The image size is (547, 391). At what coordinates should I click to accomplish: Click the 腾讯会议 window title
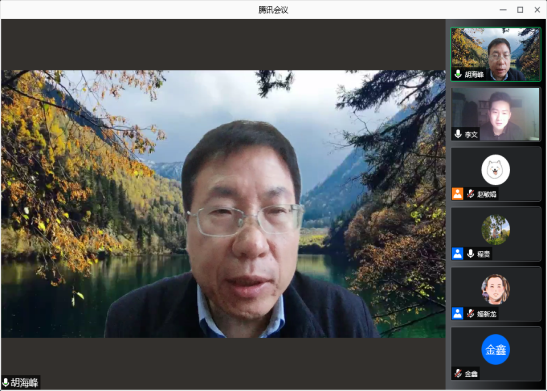[x=273, y=10]
